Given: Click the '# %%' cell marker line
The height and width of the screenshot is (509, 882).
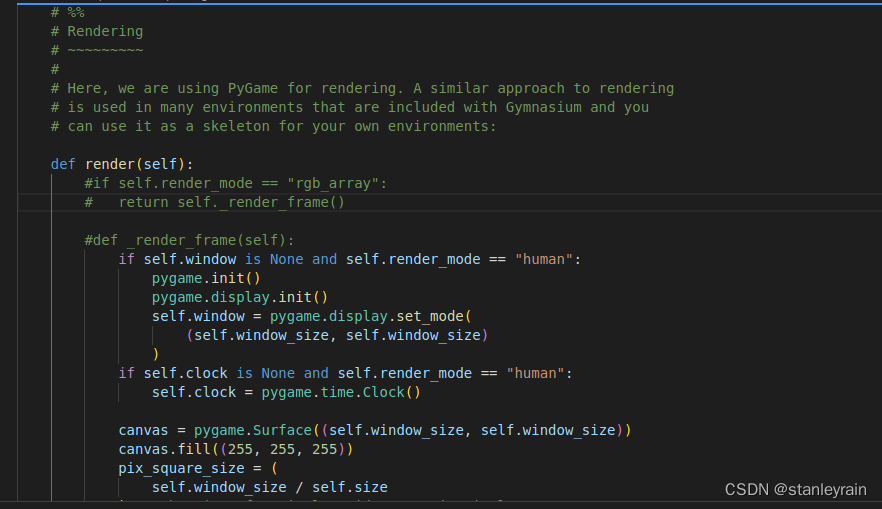Looking at the screenshot, I should (68, 12).
